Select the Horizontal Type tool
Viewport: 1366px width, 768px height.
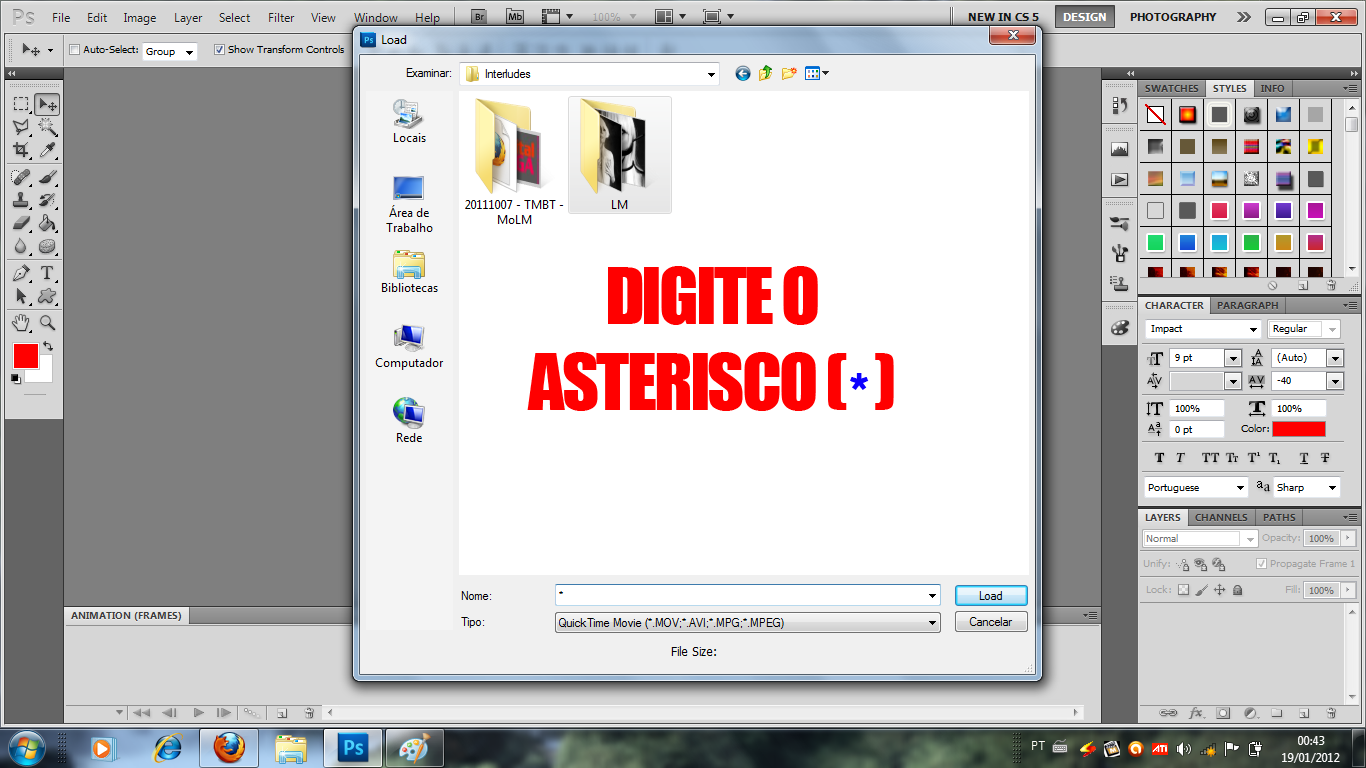[x=47, y=273]
